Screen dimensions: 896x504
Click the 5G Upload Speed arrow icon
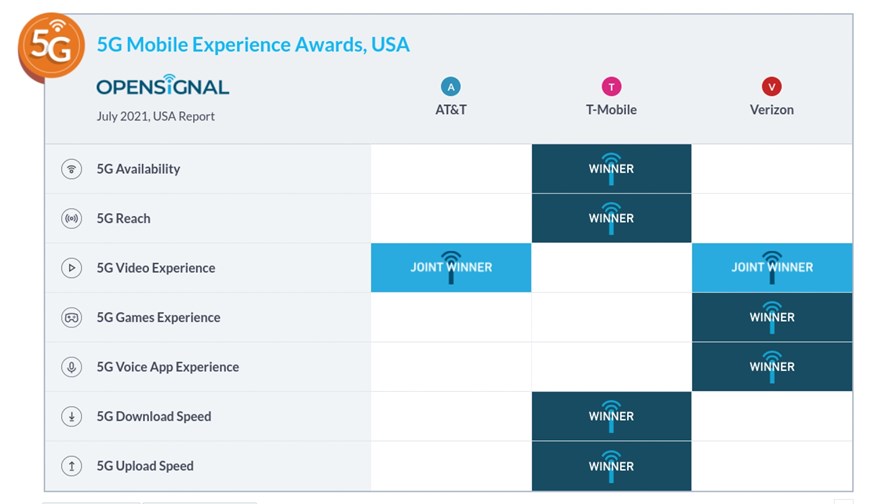point(71,466)
